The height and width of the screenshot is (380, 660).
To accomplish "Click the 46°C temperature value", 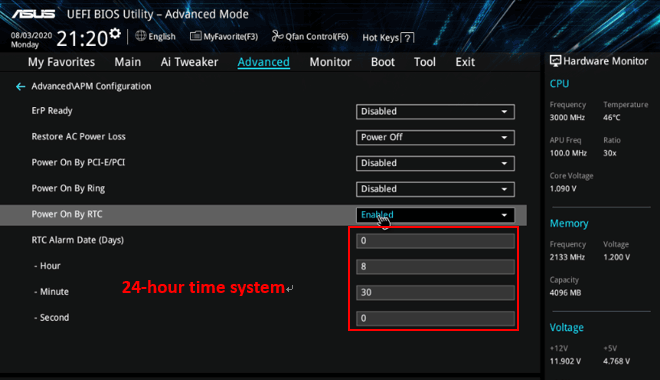I will [612, 117].
